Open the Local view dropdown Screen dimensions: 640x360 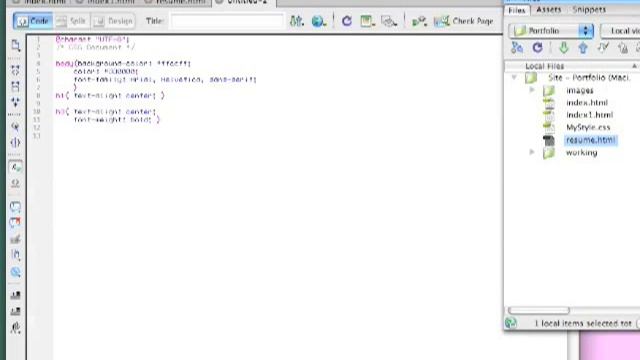[620, 31]
